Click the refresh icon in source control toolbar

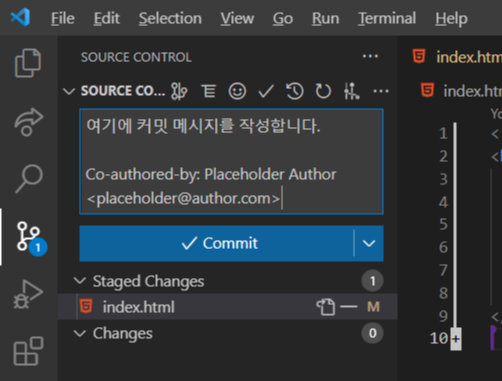point(323,91)
